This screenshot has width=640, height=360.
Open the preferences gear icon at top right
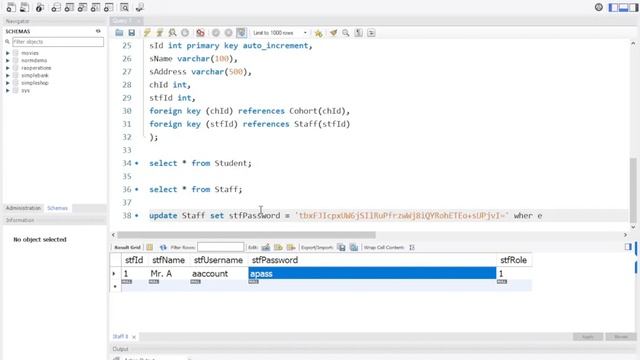point(598,7)
